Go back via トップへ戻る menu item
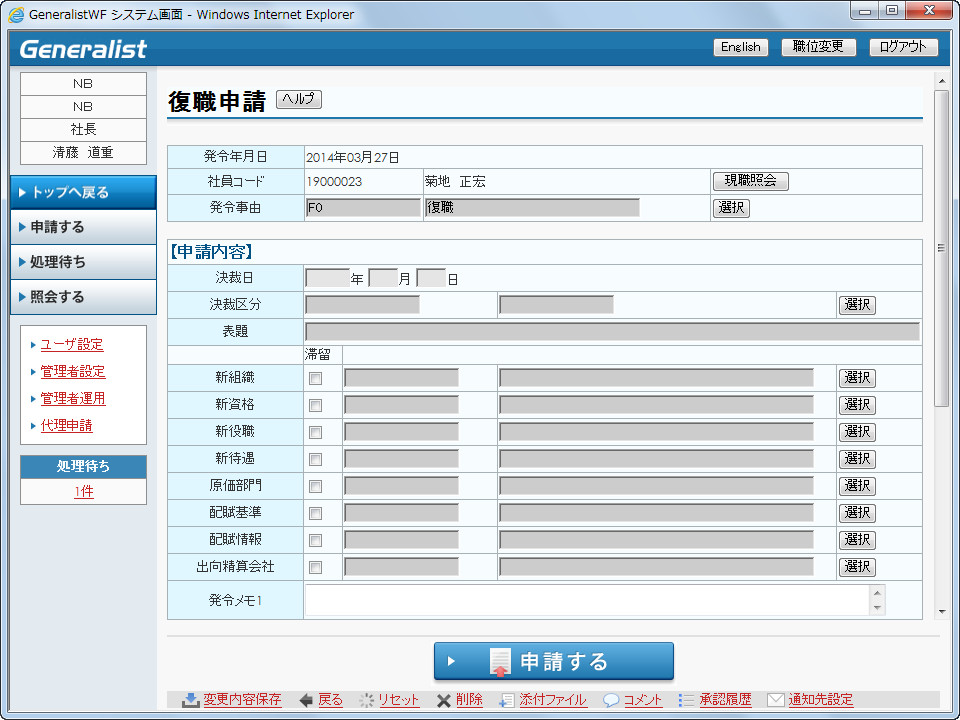 [x=83, y=192]
